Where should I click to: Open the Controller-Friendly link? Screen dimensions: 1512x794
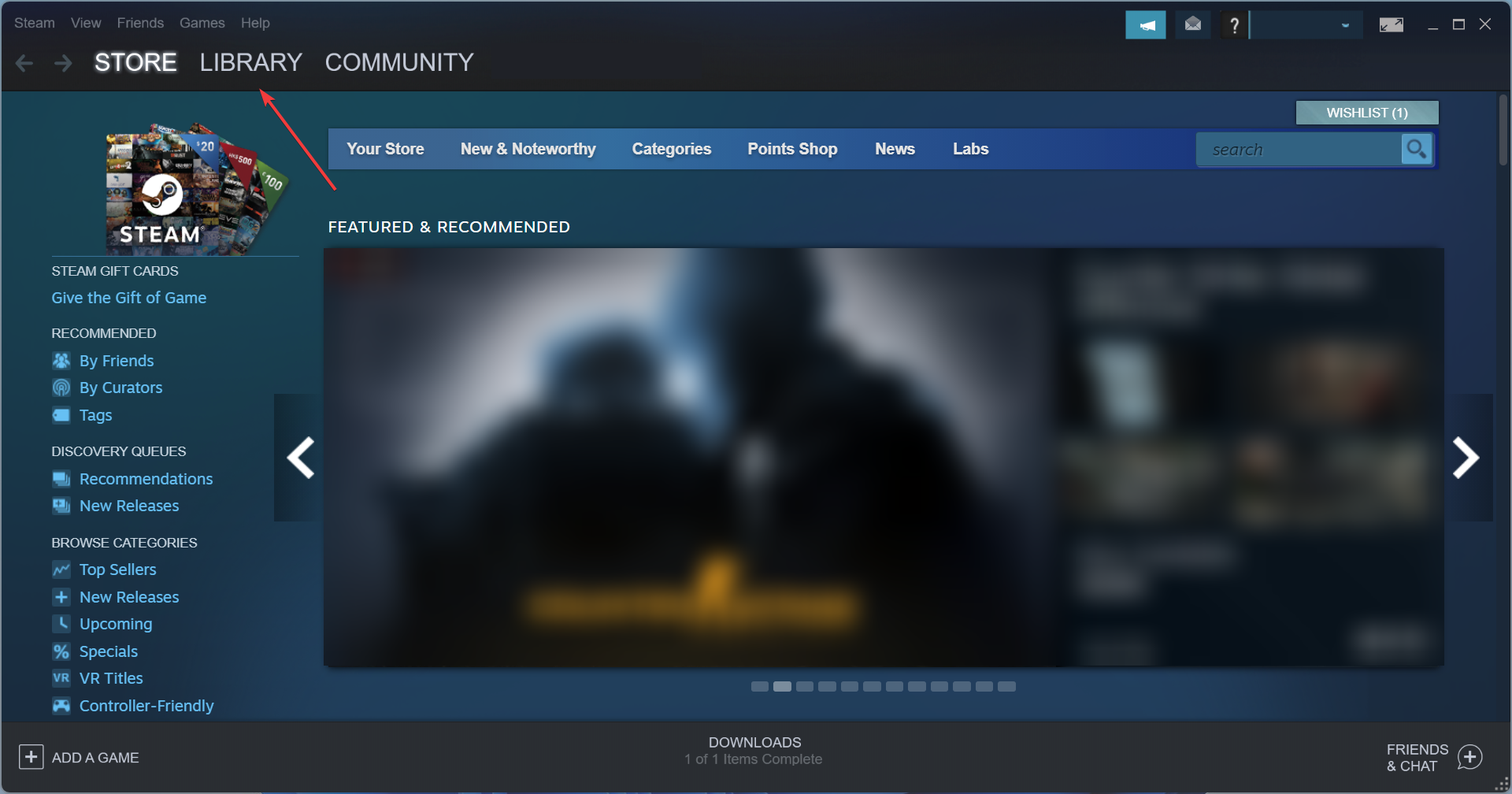146,706
